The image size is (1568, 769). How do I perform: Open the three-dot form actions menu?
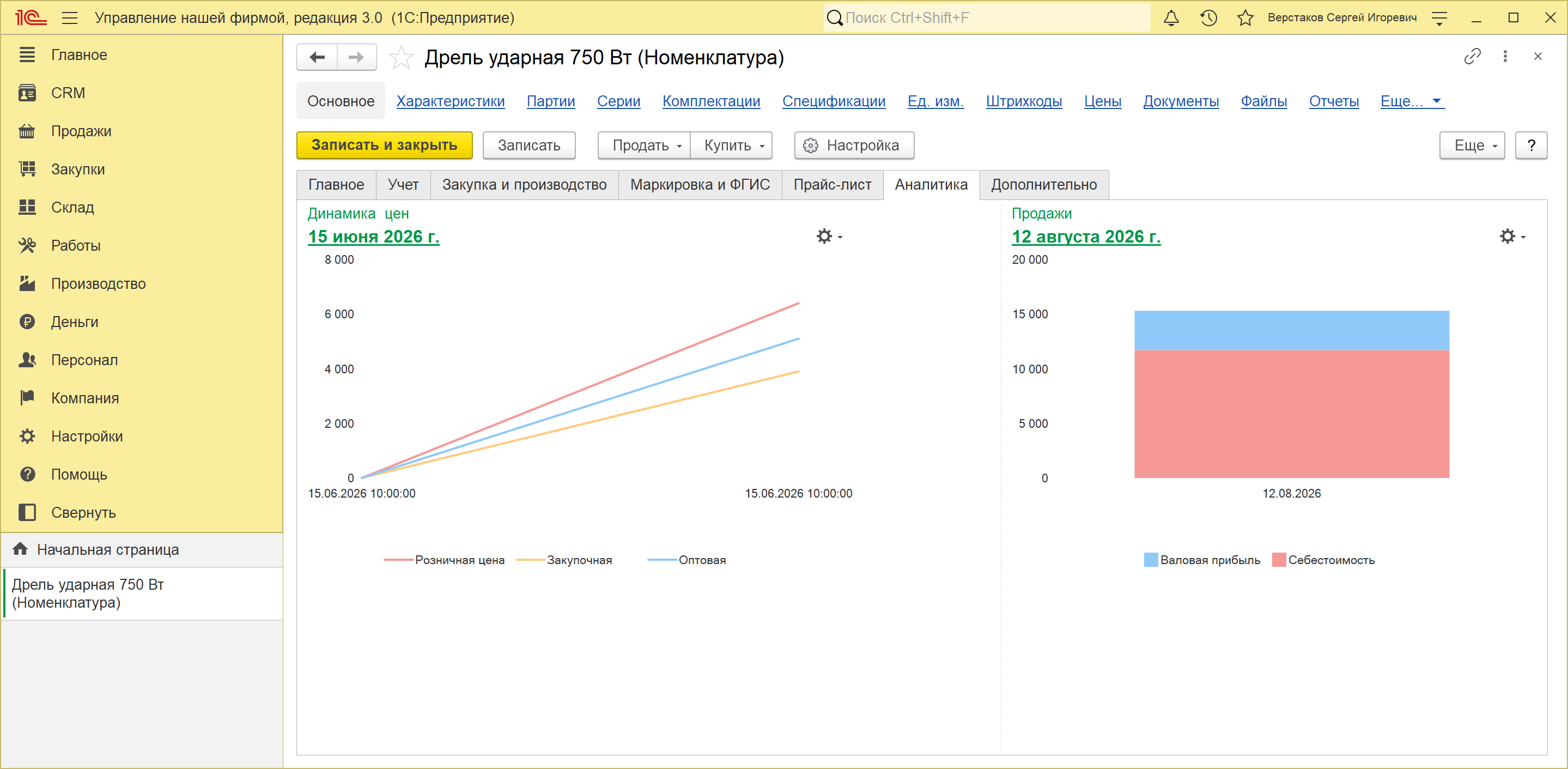1505,57
